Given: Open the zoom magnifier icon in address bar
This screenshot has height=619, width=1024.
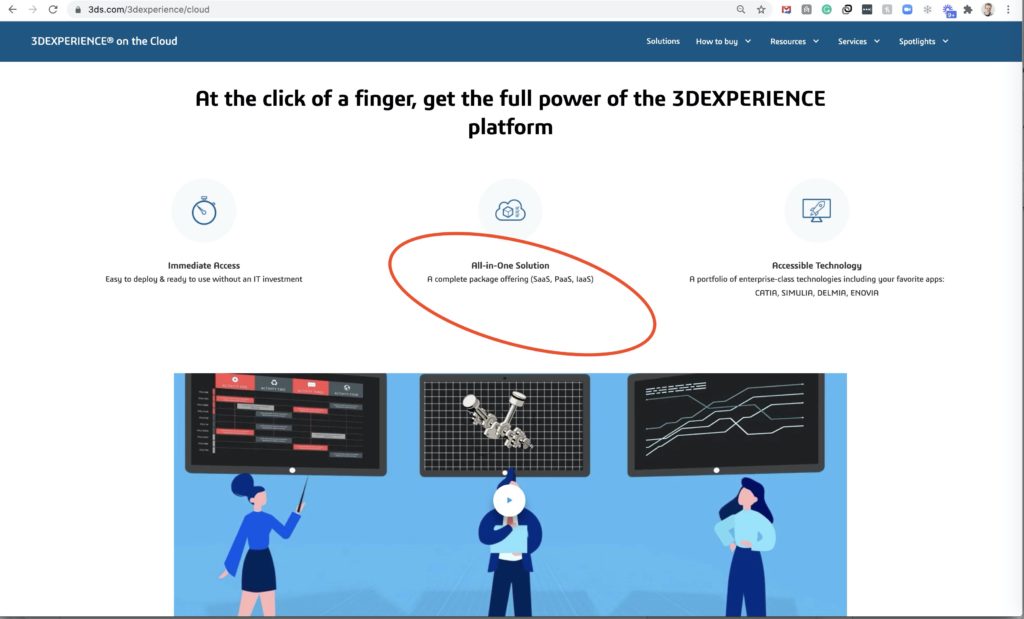Looking at the screenshot, I should click(x=741, y=10).
